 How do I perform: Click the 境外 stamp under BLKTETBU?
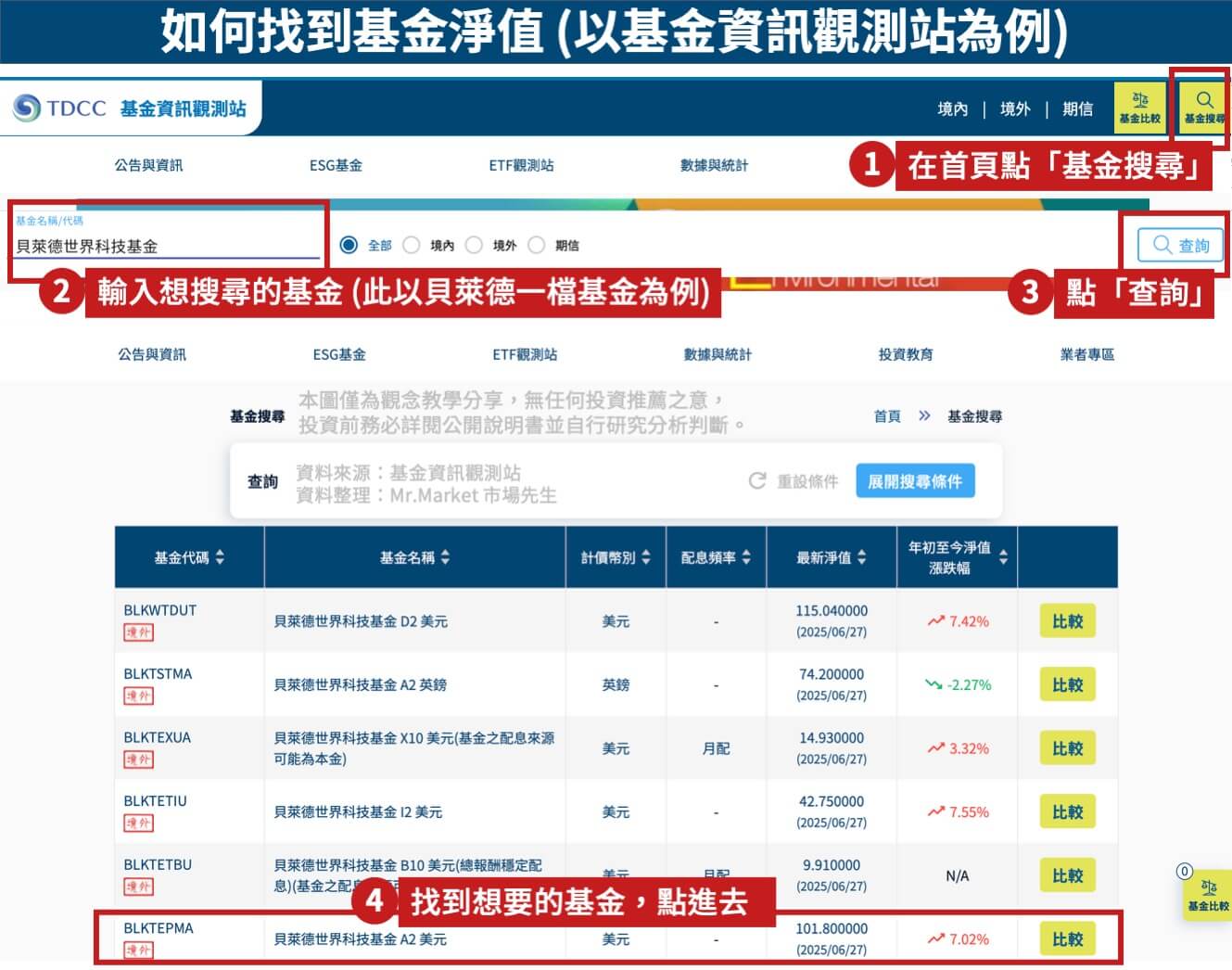pyautogui.click(x=138, y=887)
